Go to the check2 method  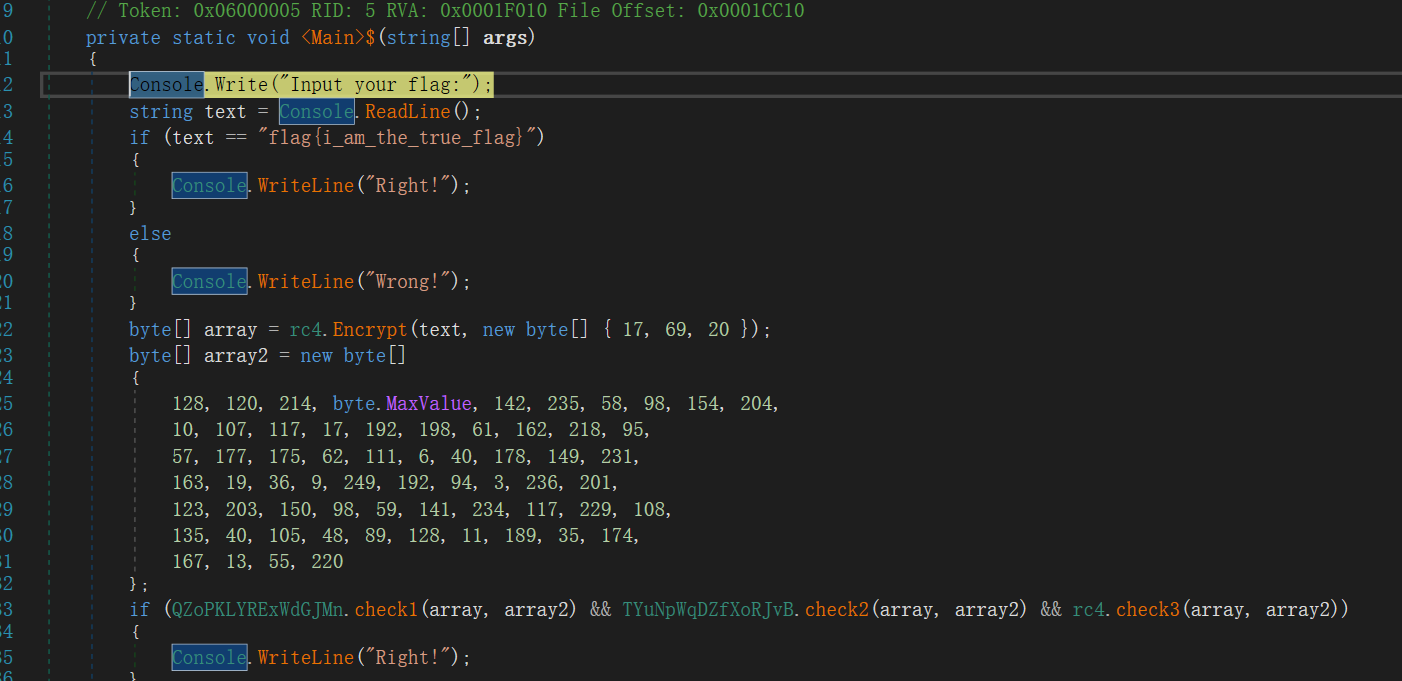836,610
